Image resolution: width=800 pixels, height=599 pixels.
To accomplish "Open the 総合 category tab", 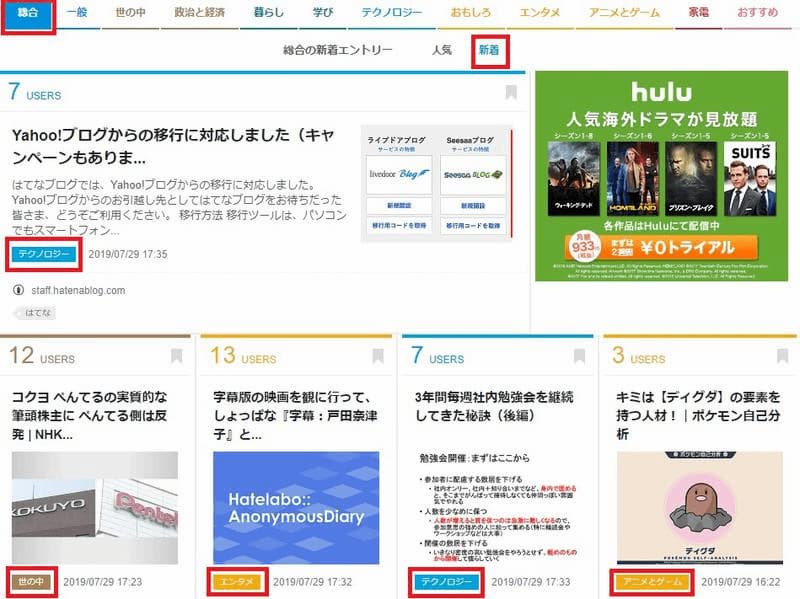I will pos(27,13).
